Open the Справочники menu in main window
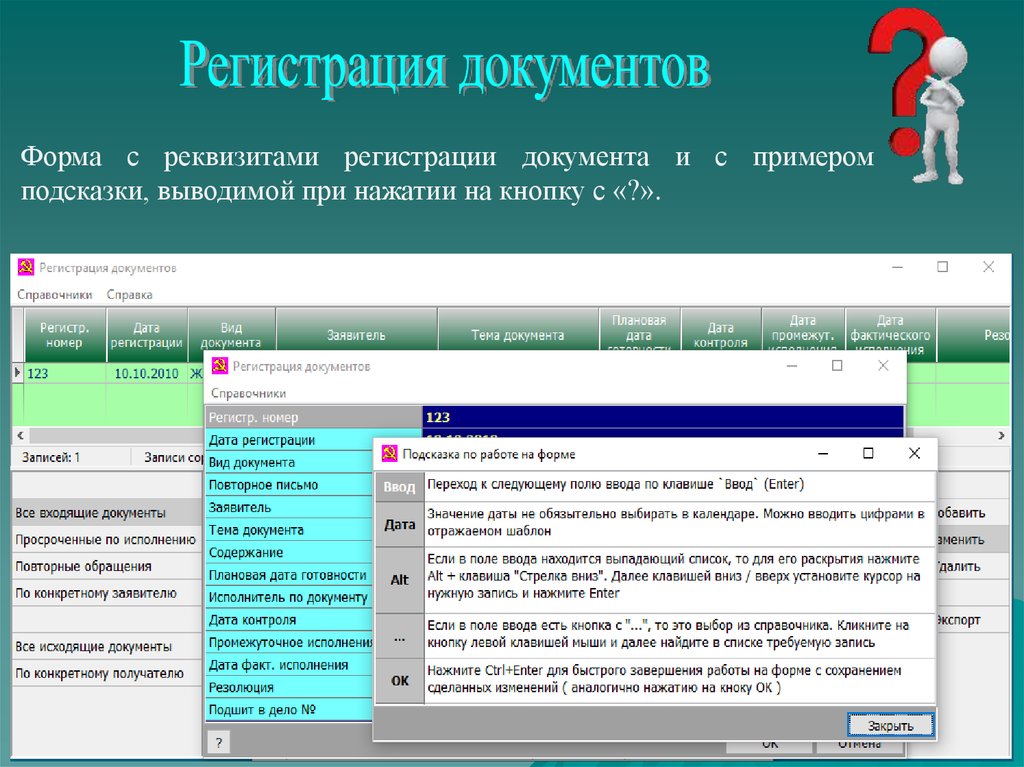 point(54,295)
